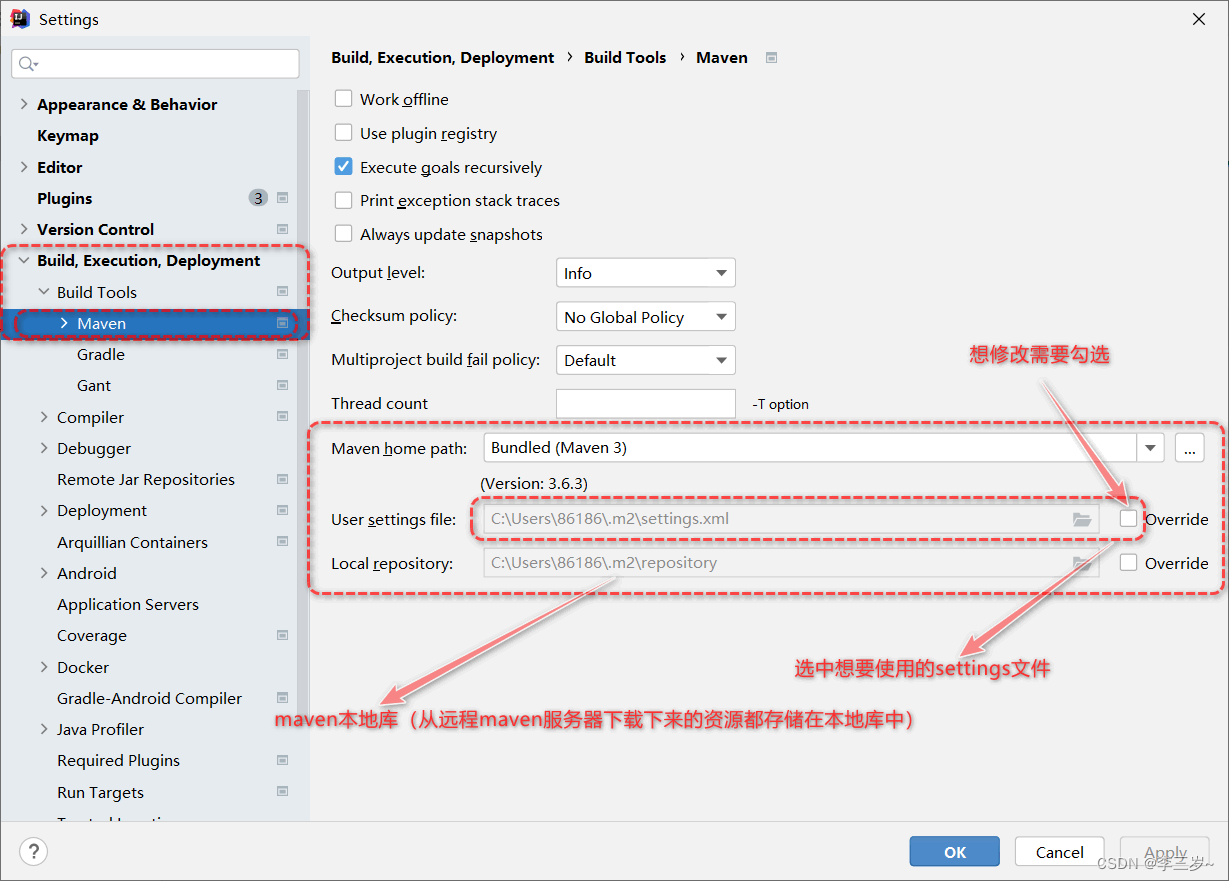Open the Checksum policy dropdown

click(x=646, y=317)
